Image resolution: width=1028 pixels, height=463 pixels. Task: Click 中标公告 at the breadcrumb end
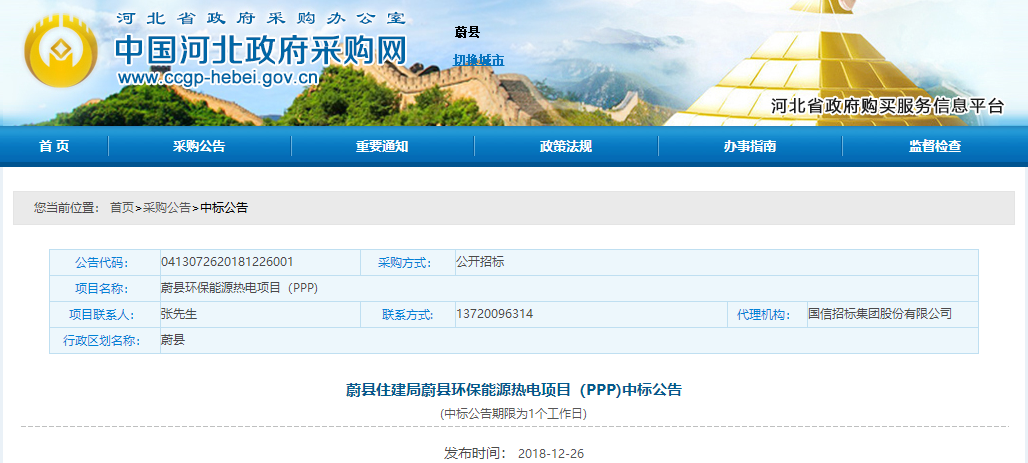[224, 208]
